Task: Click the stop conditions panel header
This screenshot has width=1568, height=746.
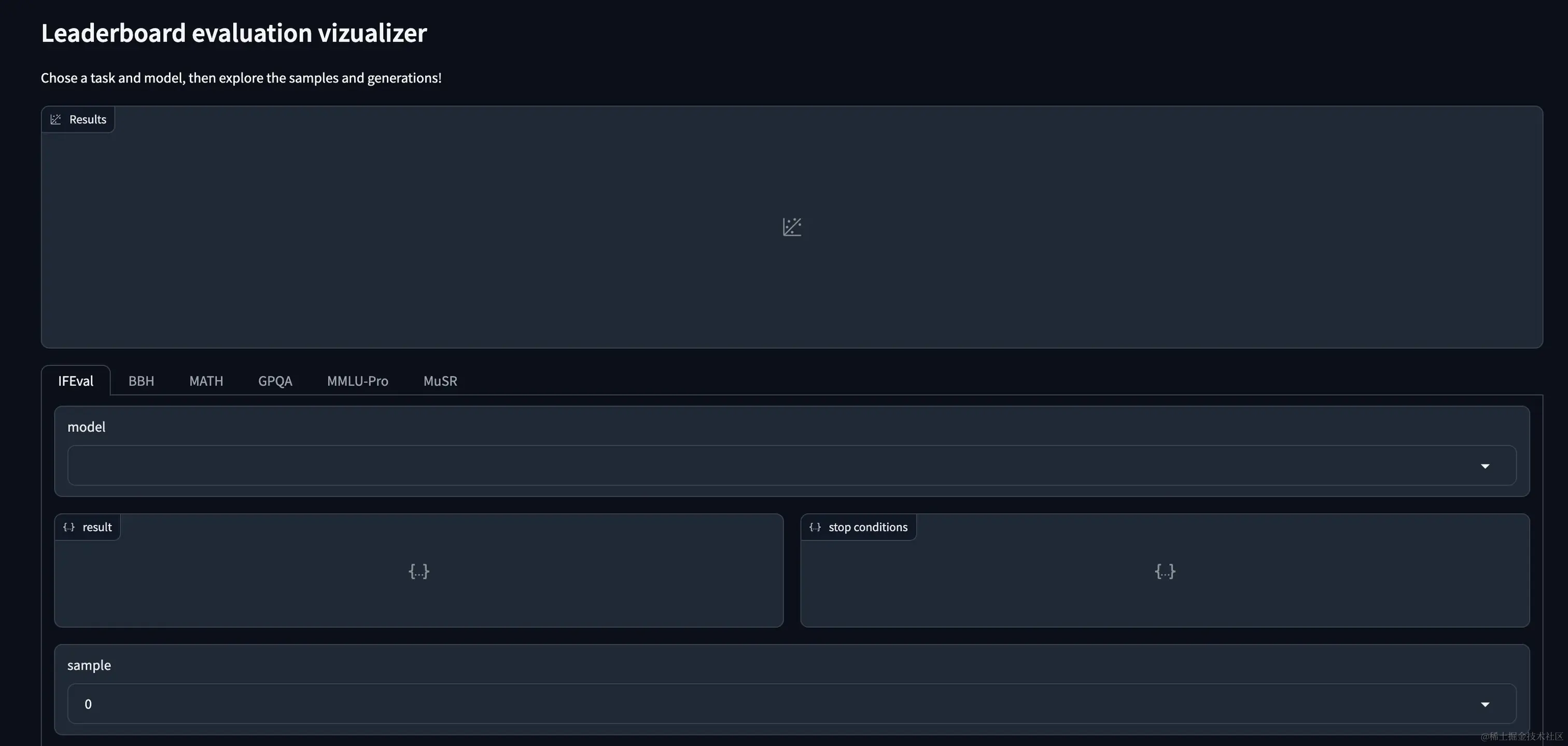Action: tap(868, 527)
